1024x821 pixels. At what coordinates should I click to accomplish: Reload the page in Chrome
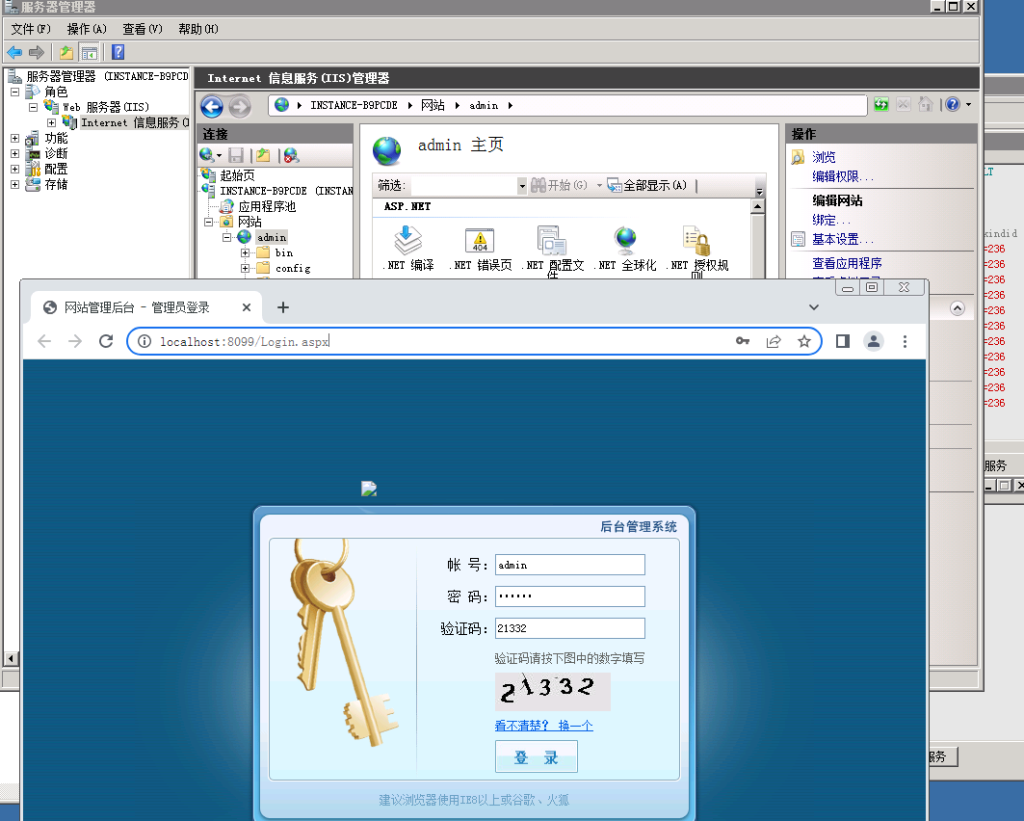click(x=106, y=341)
